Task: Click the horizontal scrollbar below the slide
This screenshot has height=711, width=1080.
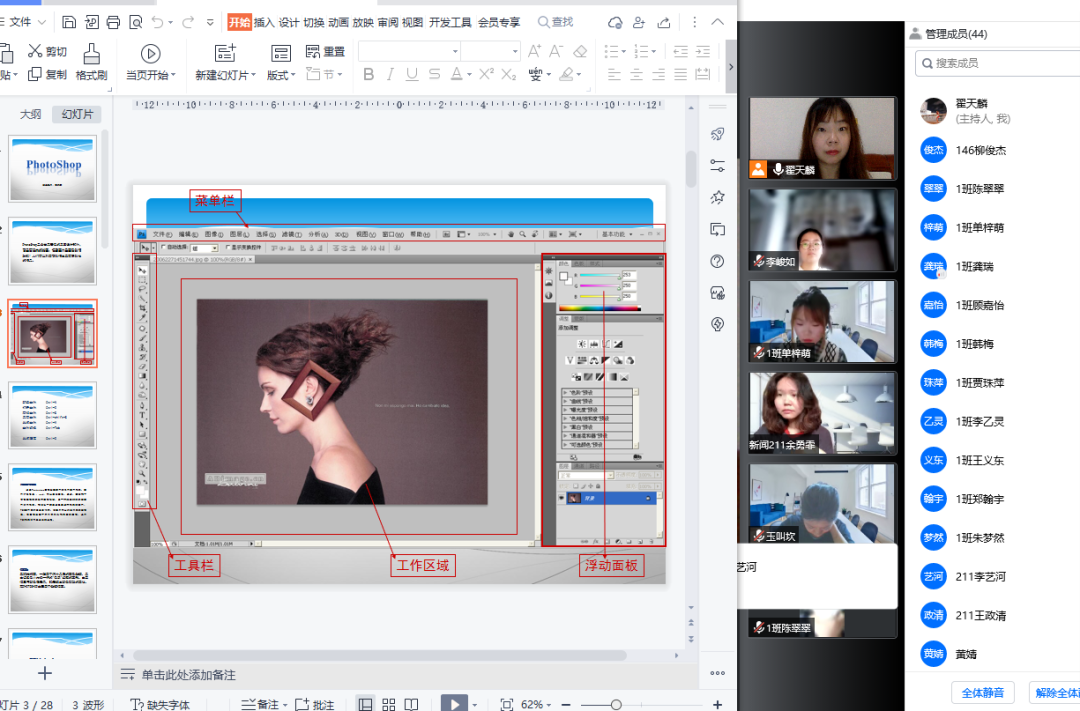Action: pyautogui.click(x=380, y=655)
